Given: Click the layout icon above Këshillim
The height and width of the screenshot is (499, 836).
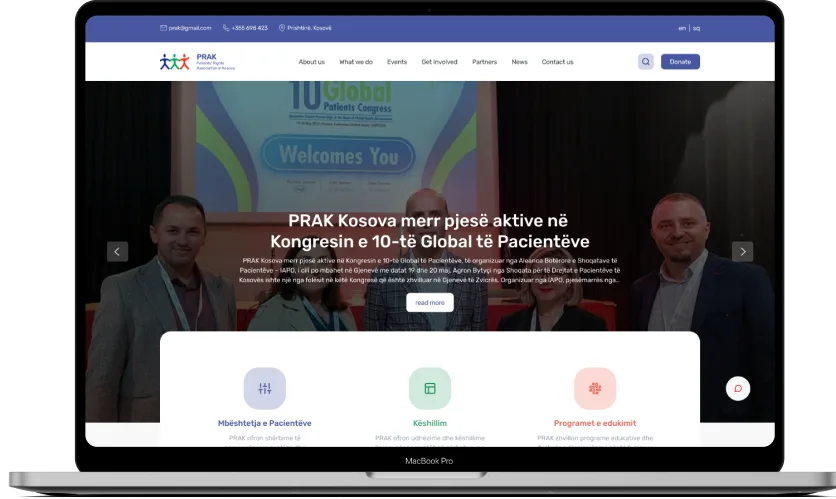Looking at the screenshot, I should [x=430, y=388].
